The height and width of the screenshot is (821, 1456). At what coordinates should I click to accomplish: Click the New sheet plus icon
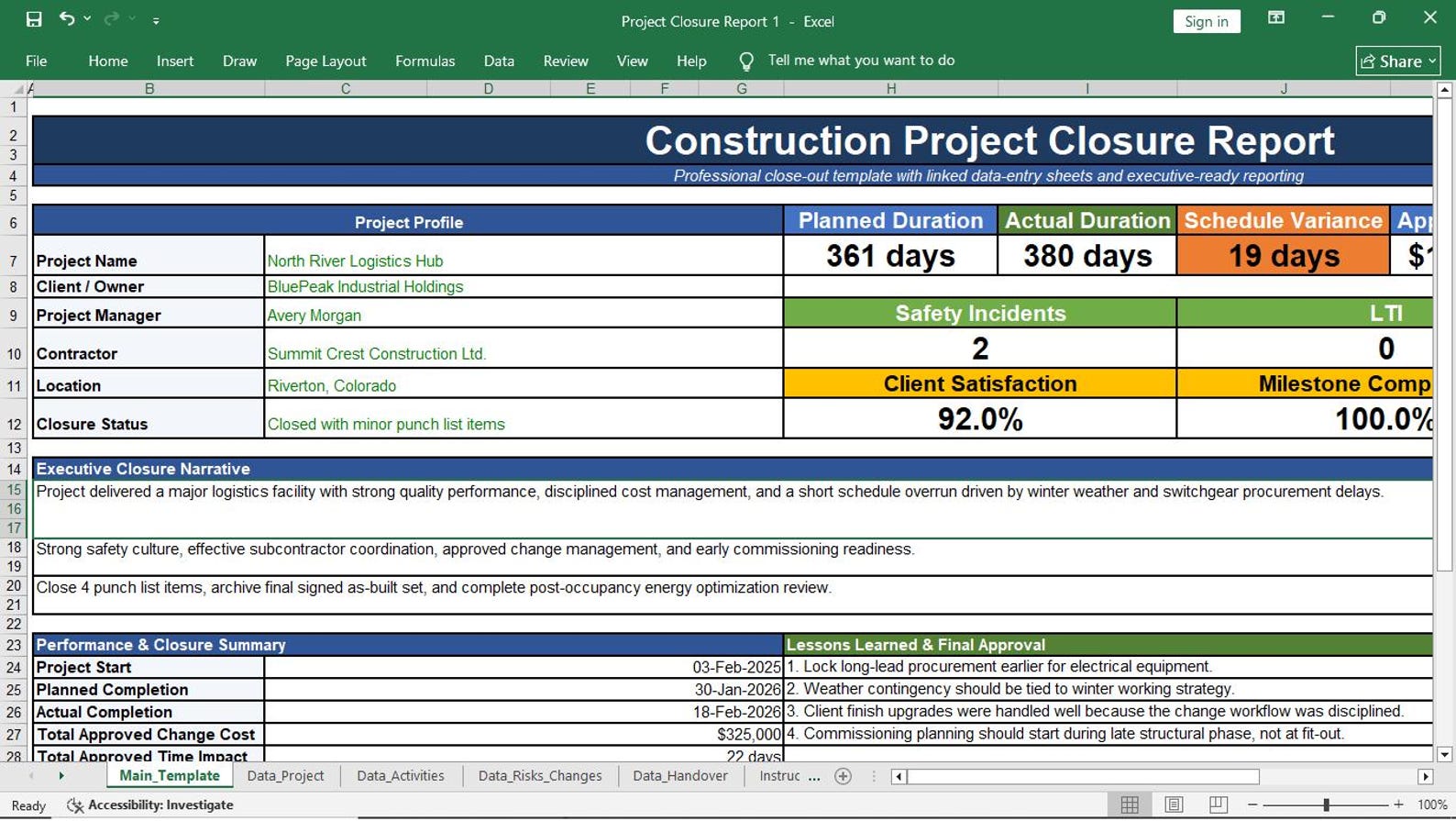point(844,776)
